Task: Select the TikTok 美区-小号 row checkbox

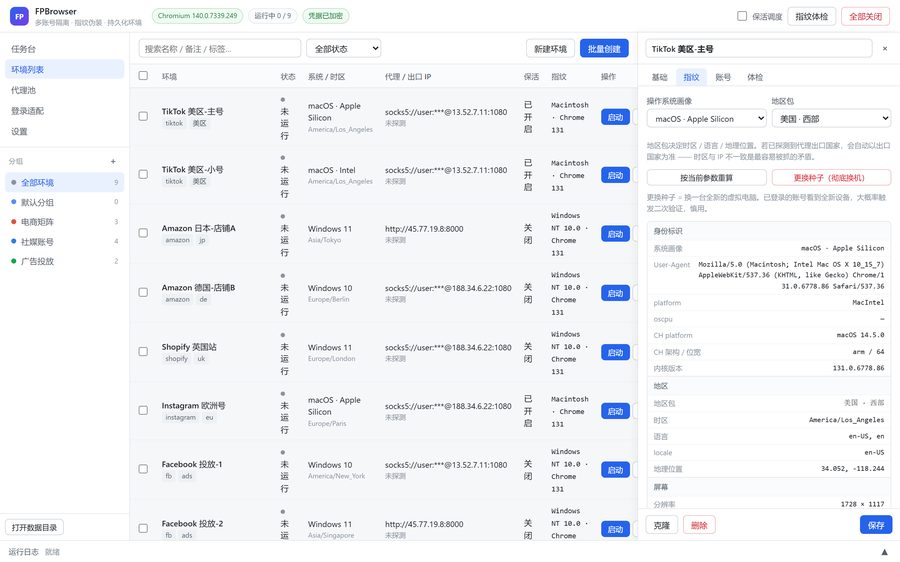Action: click(x=143, y=174)
